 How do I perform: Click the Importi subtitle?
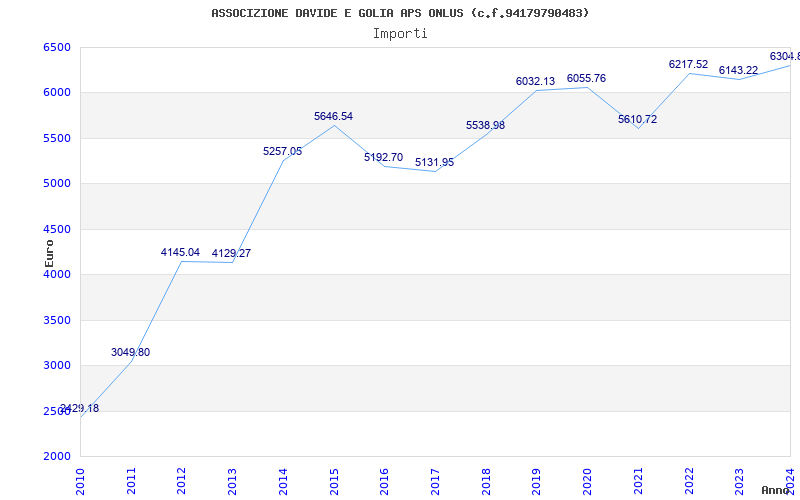400,34
